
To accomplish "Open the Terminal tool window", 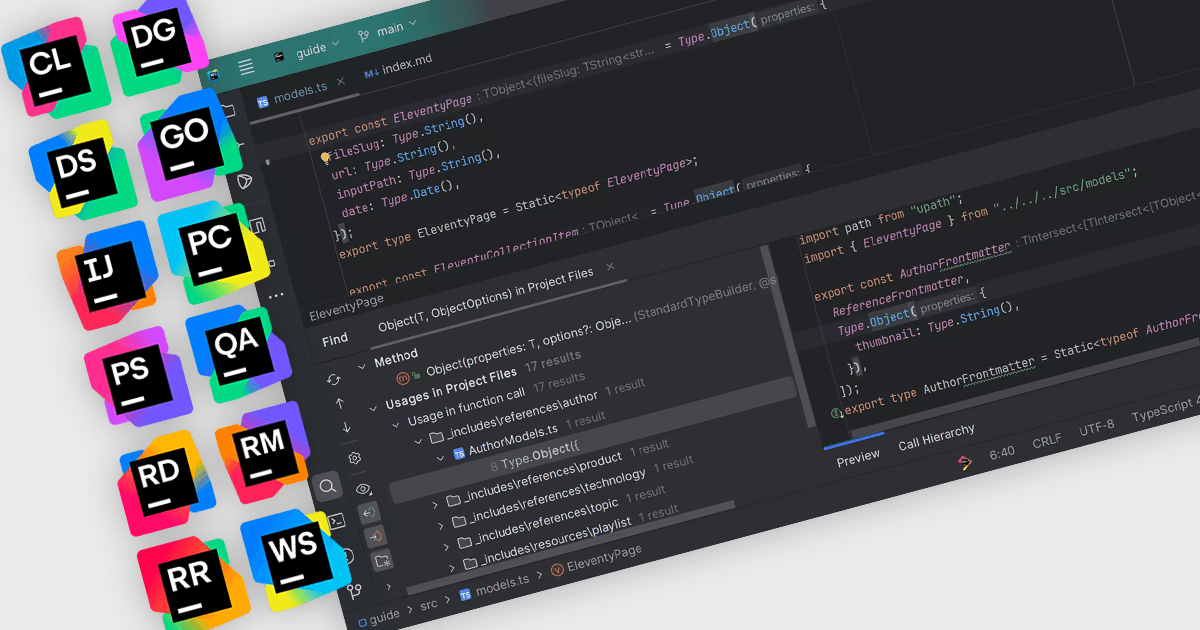I will click(336, 521).
